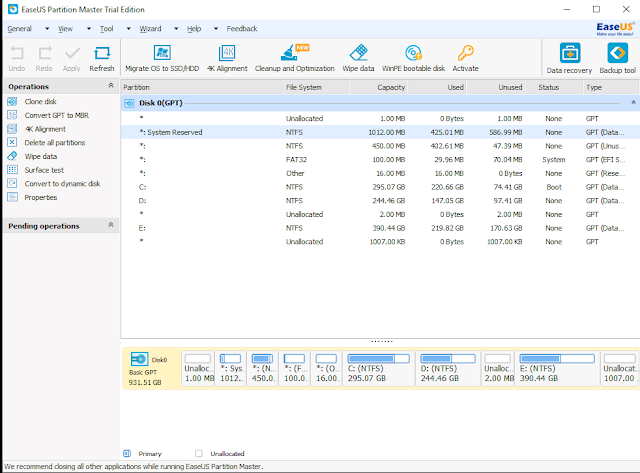
Task: Open the General menu dropdown arrow
Action: click(x=47, y=29)
